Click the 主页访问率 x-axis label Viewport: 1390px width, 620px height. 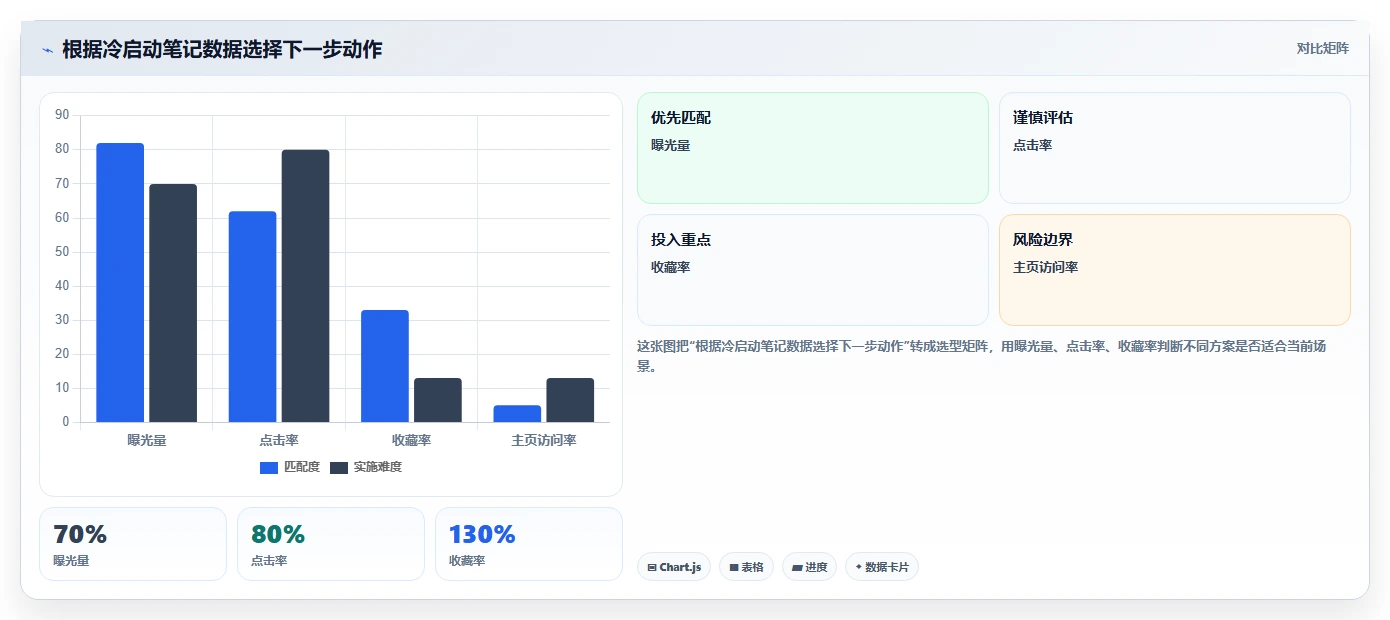(x=544, y=440)
